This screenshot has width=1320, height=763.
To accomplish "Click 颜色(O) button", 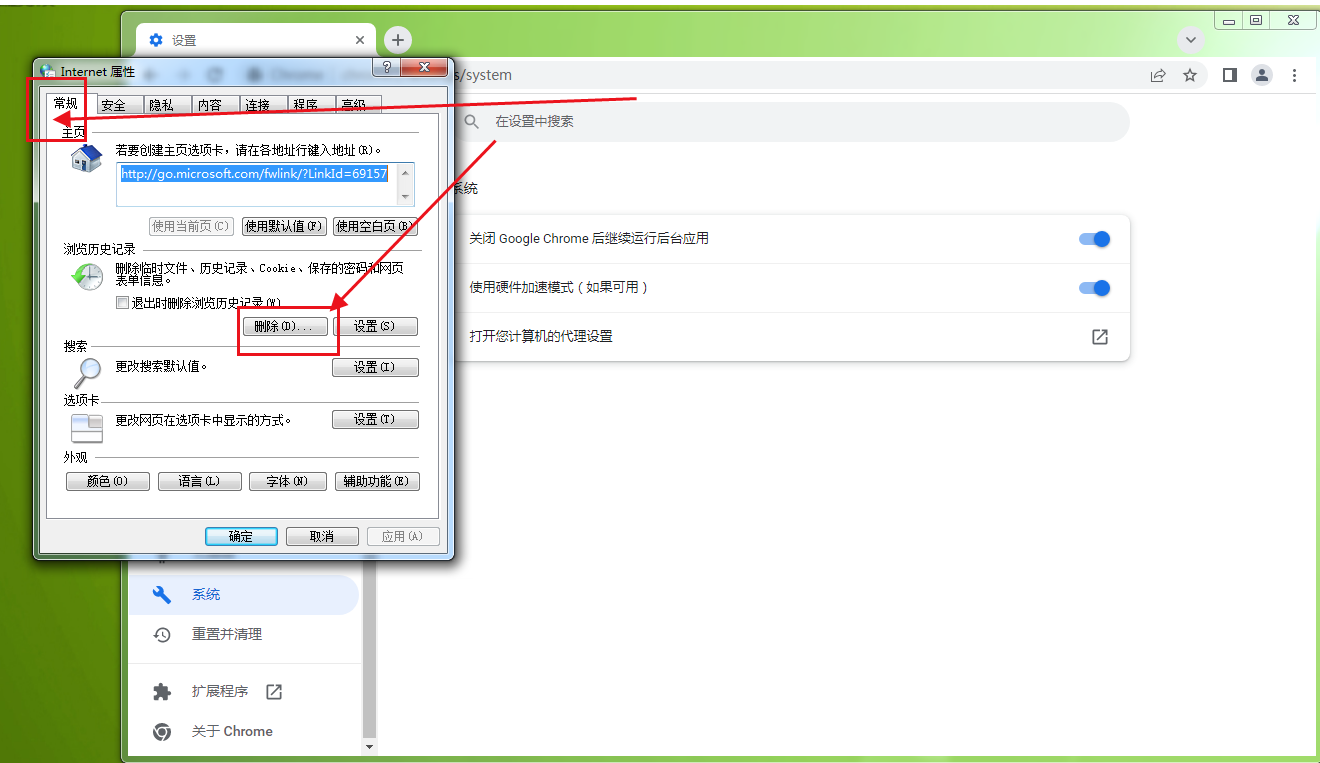I will 108,482.
